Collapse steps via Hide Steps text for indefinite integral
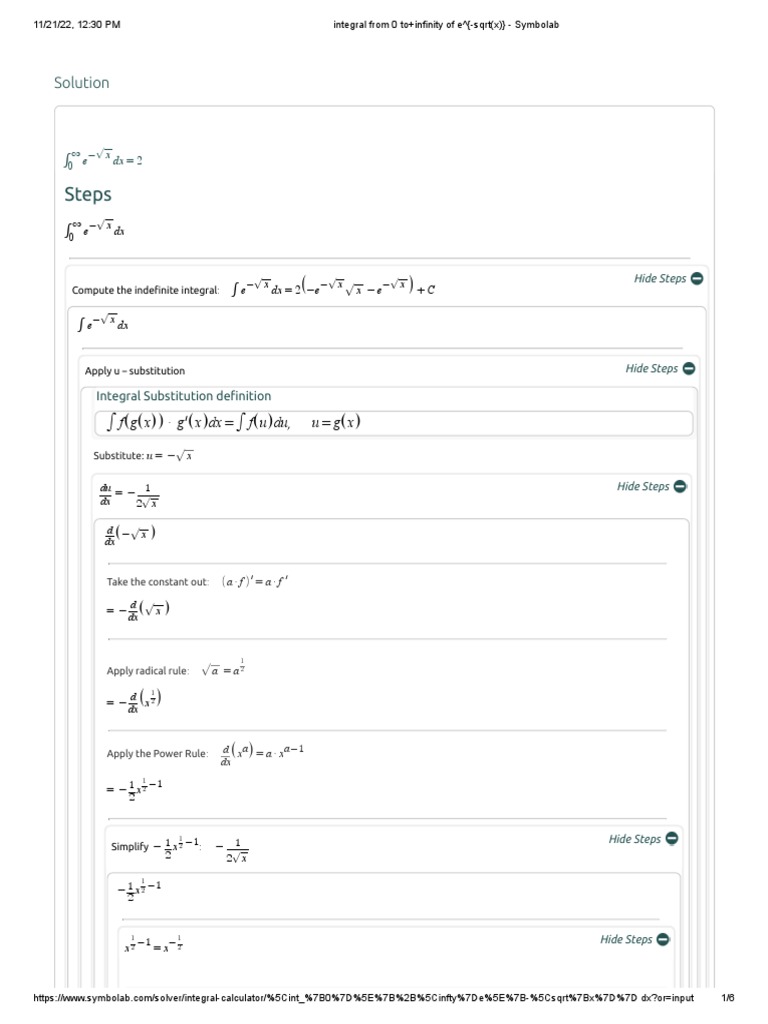This screenshot has height=1024, width=768. [660, 279]
